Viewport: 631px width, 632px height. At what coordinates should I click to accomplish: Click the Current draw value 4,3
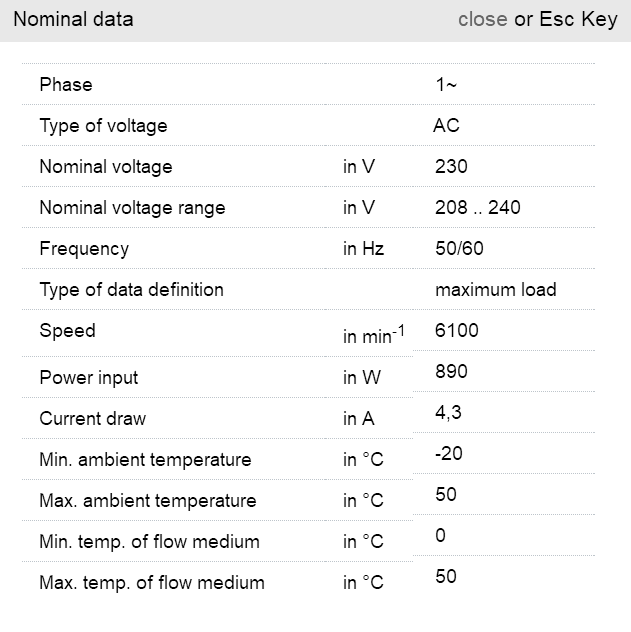tap(448, 412)
